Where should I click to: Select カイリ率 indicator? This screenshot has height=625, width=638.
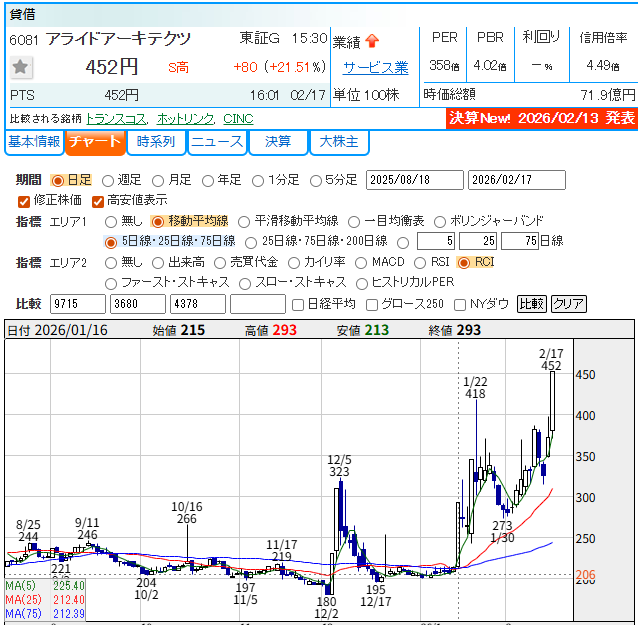(x=294, y=263)
